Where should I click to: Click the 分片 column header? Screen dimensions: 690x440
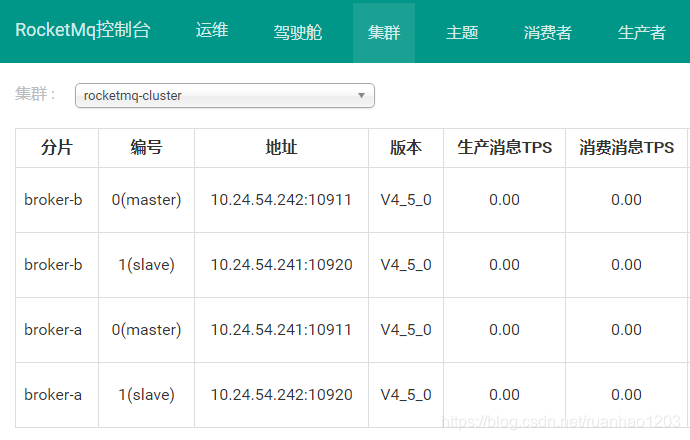[57, 147]
